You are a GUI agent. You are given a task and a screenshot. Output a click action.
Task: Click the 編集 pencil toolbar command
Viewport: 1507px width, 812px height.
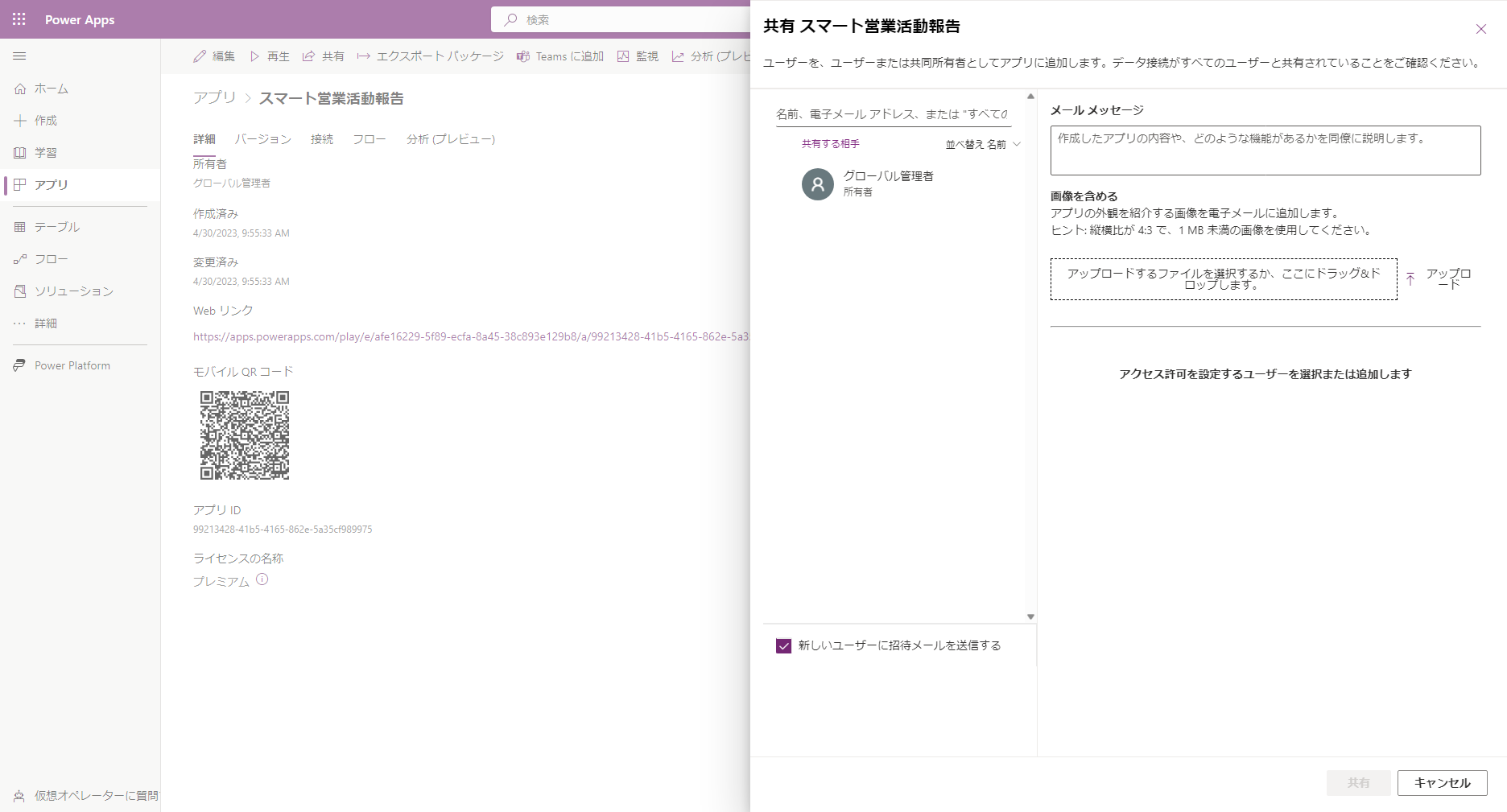(214, 56)
